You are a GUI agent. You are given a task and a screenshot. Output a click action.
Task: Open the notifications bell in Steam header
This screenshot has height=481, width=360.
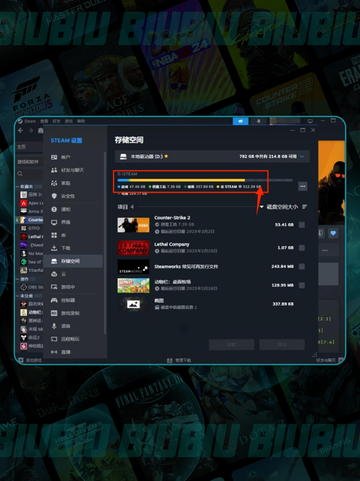point(258,121)
